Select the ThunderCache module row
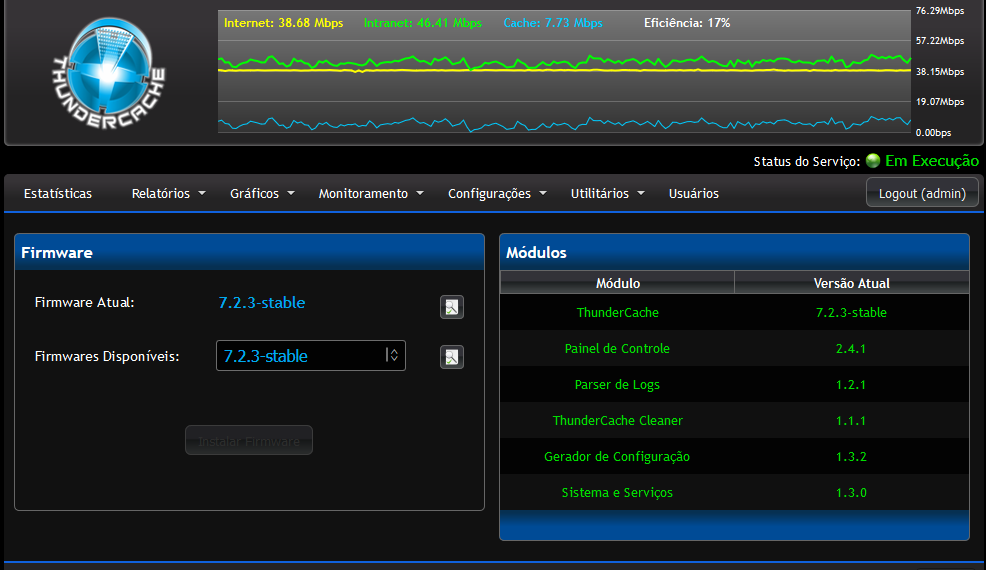The image size is (986, 570). coord(734,312)
